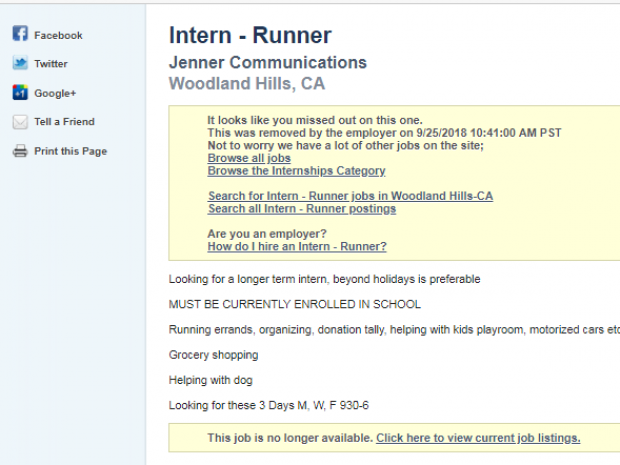Click here to view current job listings
The height and width of the screenshot is (465, 620).
(x=478, y=438)
